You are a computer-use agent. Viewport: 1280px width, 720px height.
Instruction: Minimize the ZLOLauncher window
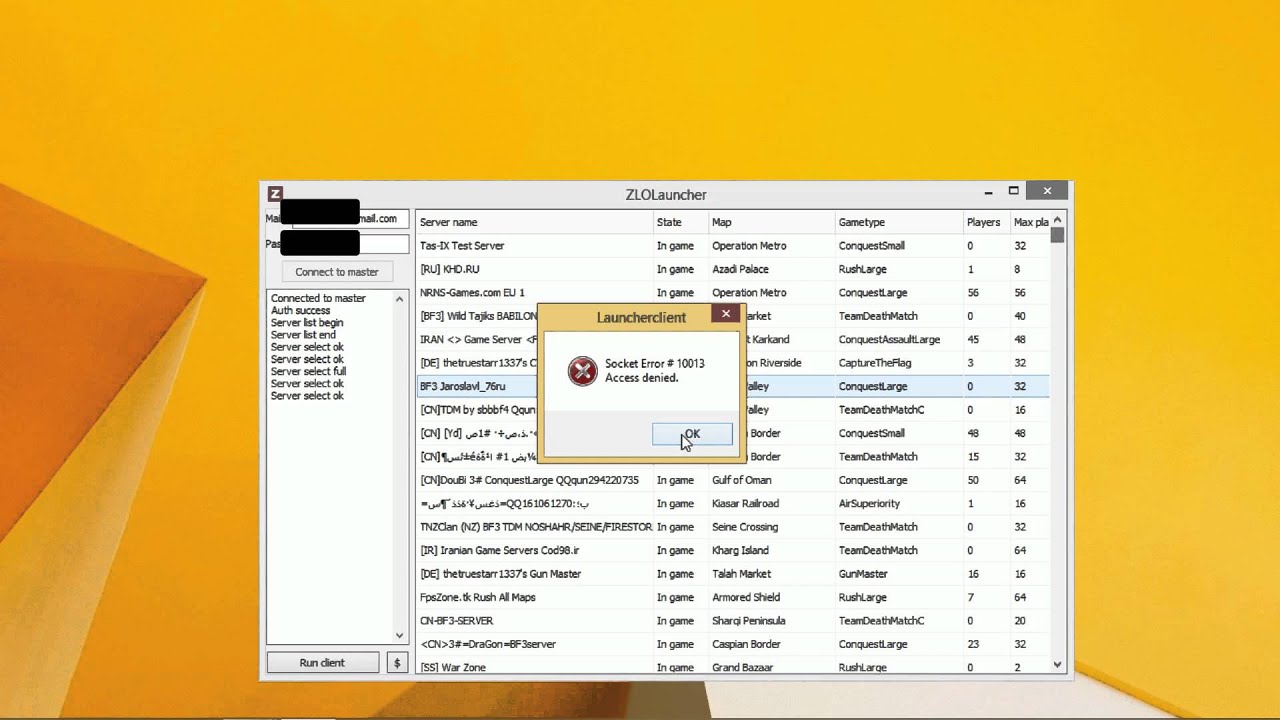[x=988, y=192]
